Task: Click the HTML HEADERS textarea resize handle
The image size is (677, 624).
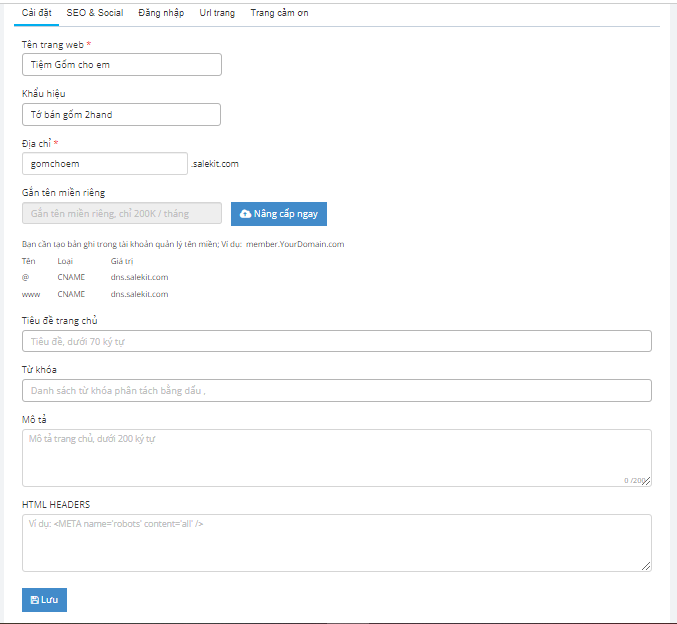Action: [x=647, y=567]
